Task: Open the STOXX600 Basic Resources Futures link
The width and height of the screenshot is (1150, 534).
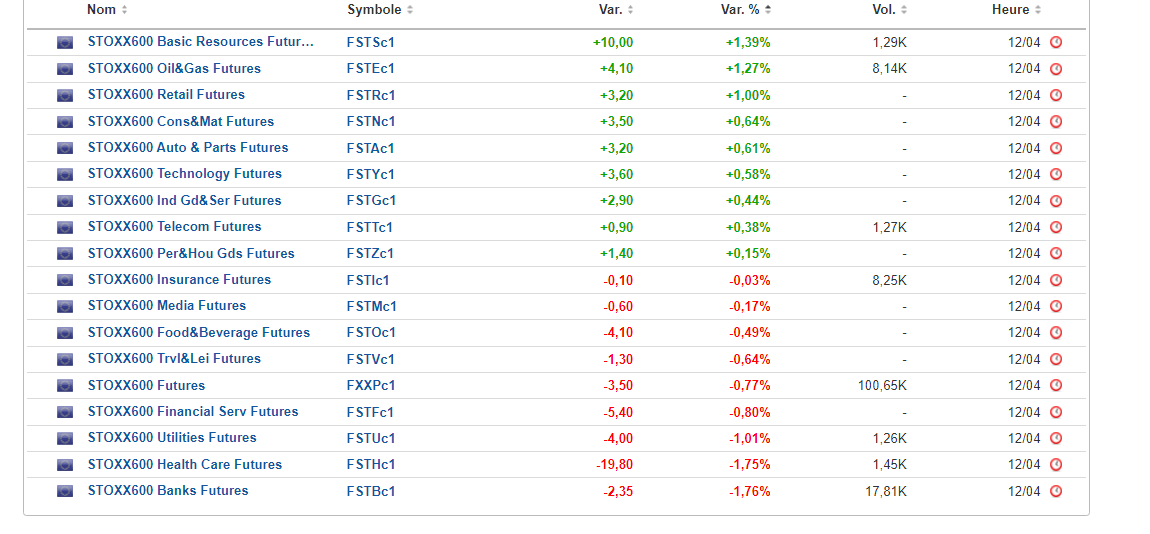Action: (200, 42)
